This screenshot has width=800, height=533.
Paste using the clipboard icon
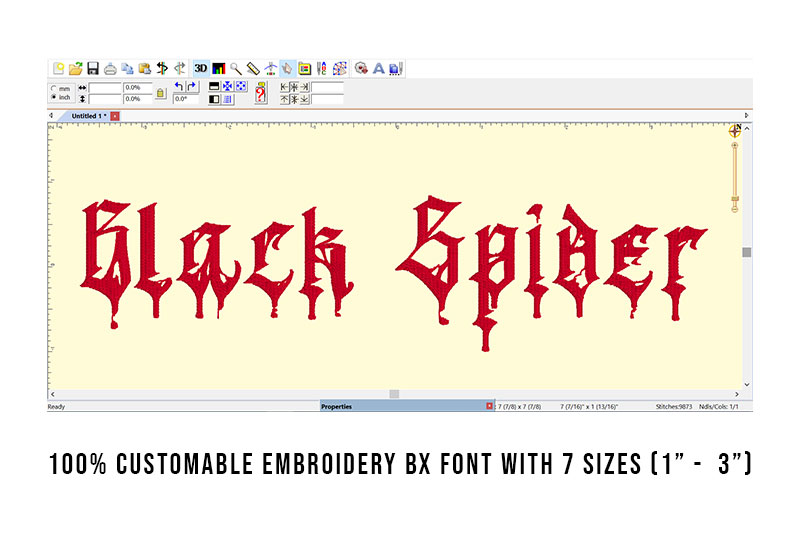coord(145,68)
